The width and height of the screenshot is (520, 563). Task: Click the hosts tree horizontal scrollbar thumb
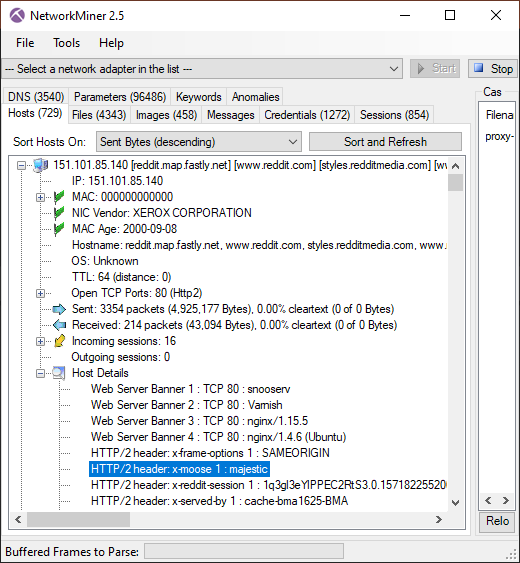point(78,520)
